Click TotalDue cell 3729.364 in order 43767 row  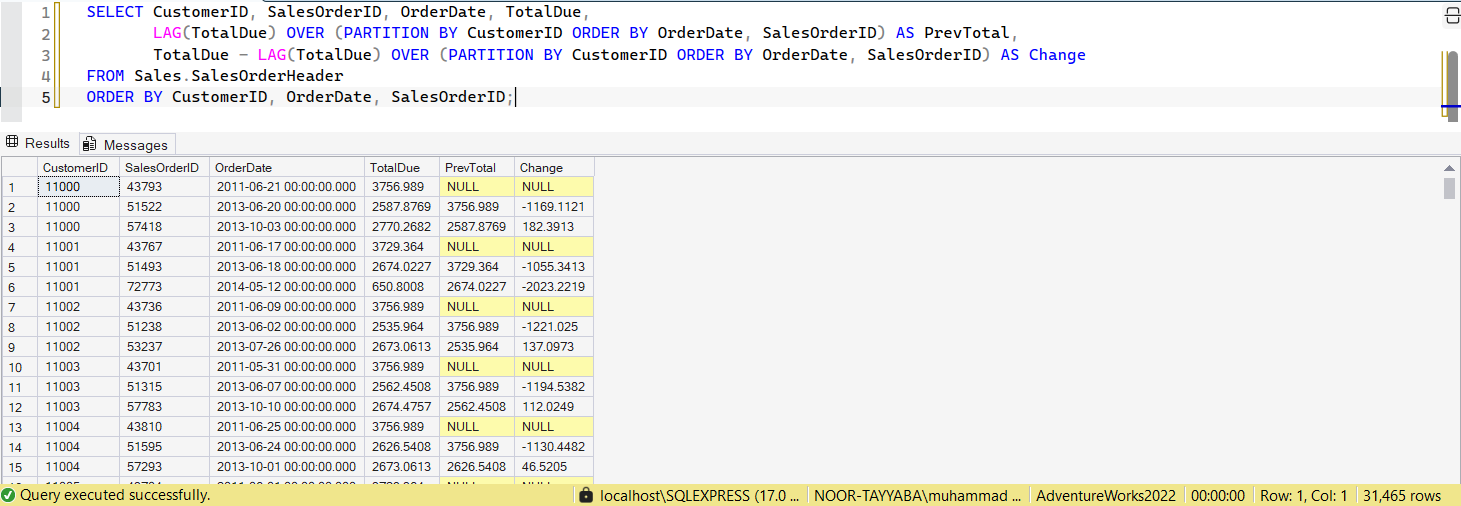click(402, 247)
